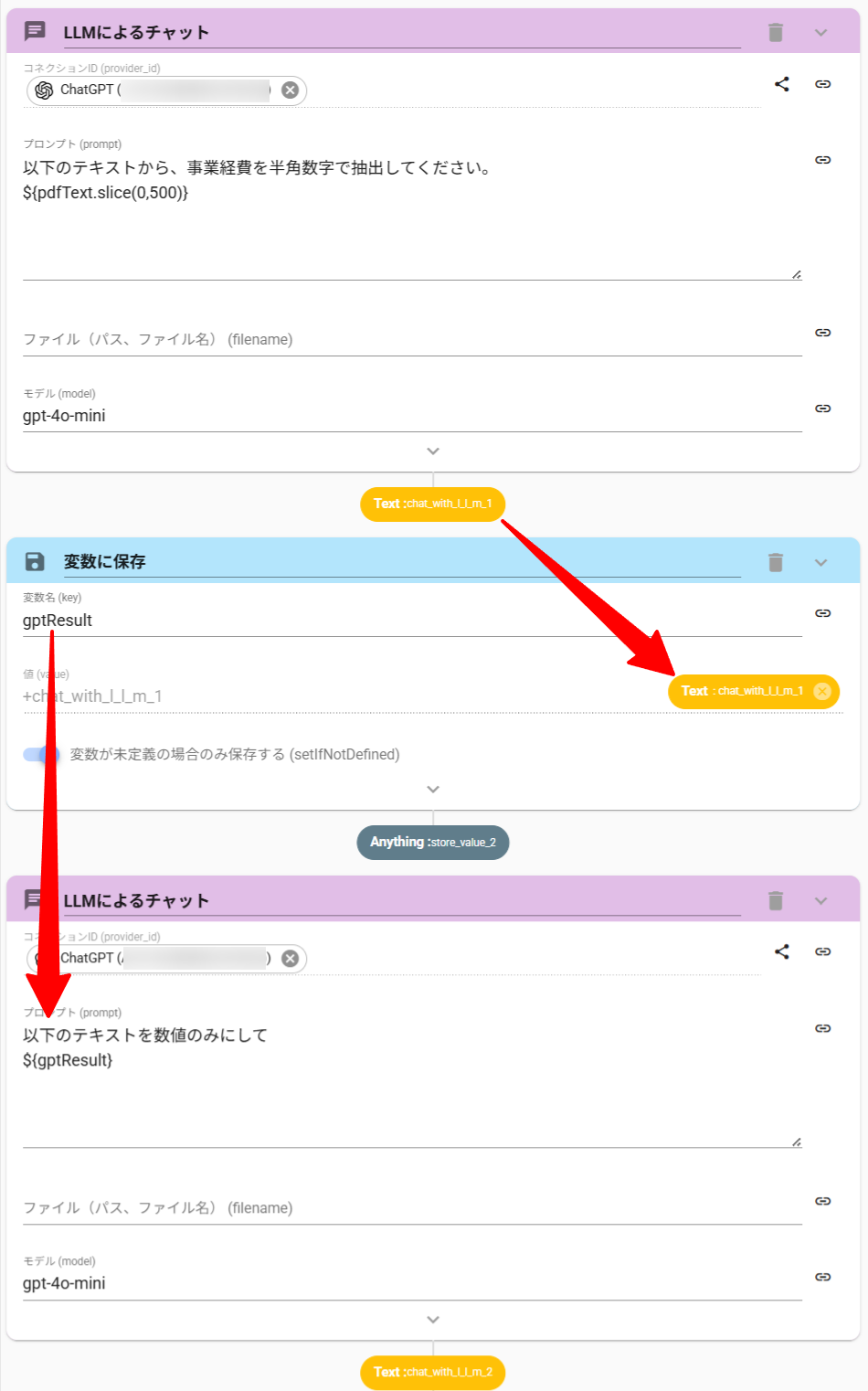Collapse first LLMによるチャット block header chevron
The height and width of the screenshot is (1391, 868).
[x=820, y=33]
